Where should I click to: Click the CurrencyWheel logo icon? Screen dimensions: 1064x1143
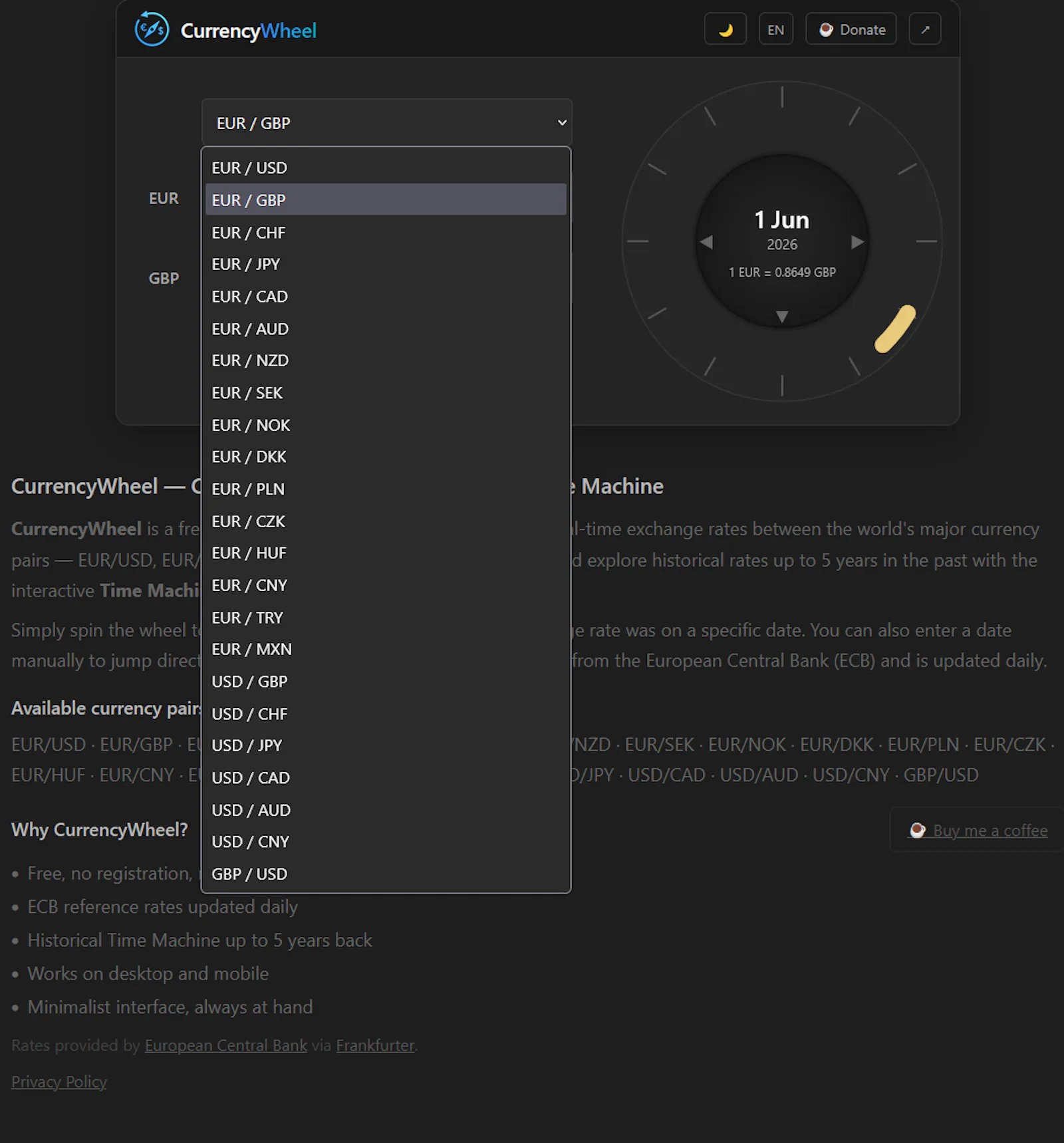click(152, 29)
